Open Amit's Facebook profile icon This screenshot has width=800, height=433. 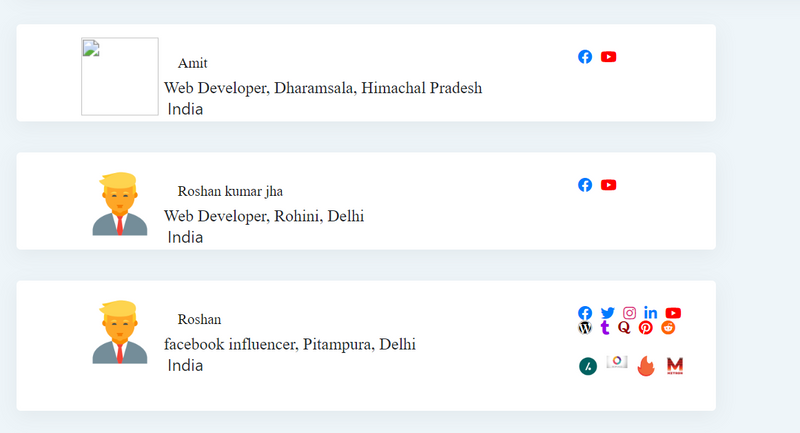click(585, 57)
